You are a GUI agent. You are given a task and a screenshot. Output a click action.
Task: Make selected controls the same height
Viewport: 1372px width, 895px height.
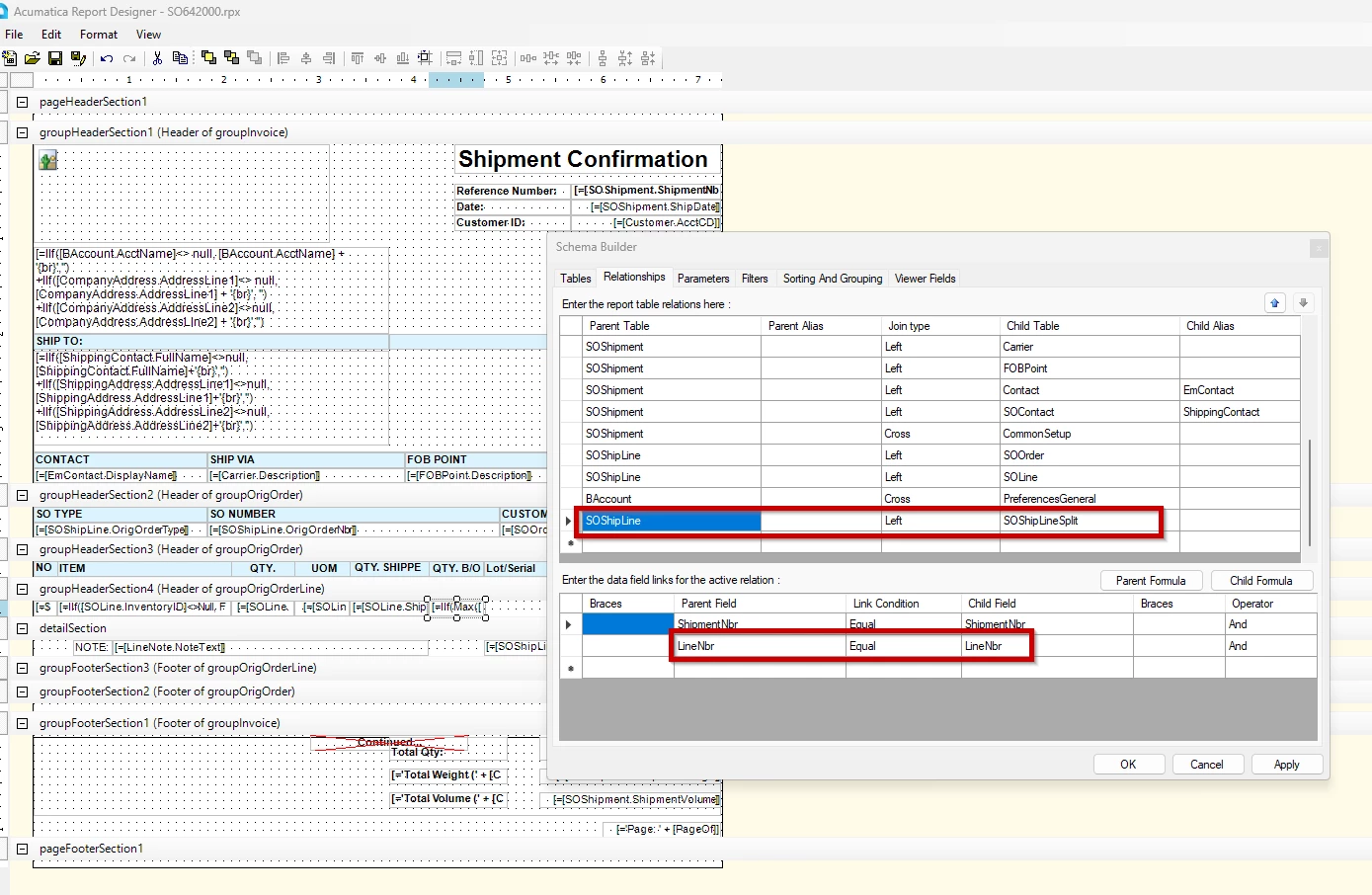(x=476, y=58)
